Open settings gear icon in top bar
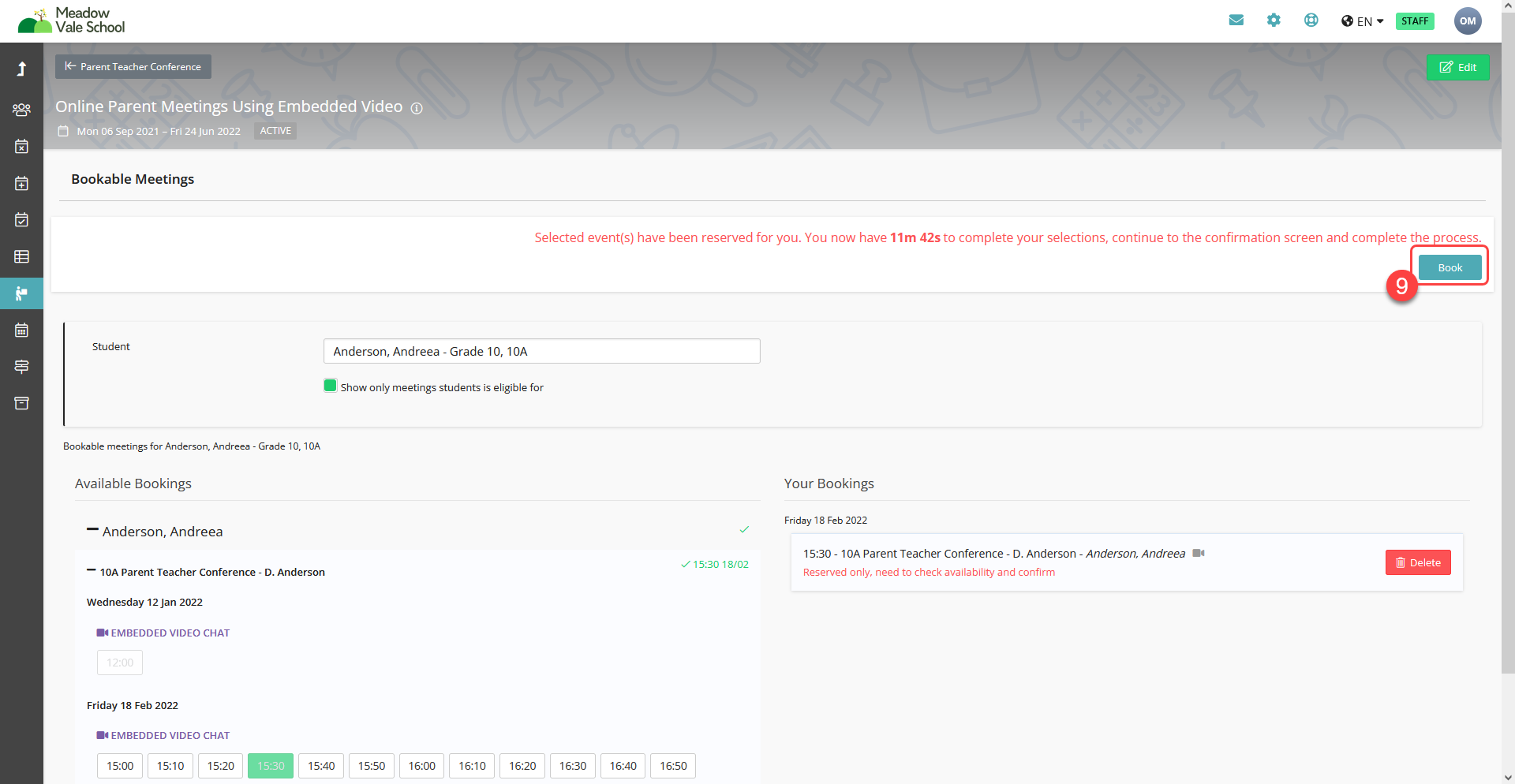Screen dimensions: 1515x784 tap(1274, 21)
